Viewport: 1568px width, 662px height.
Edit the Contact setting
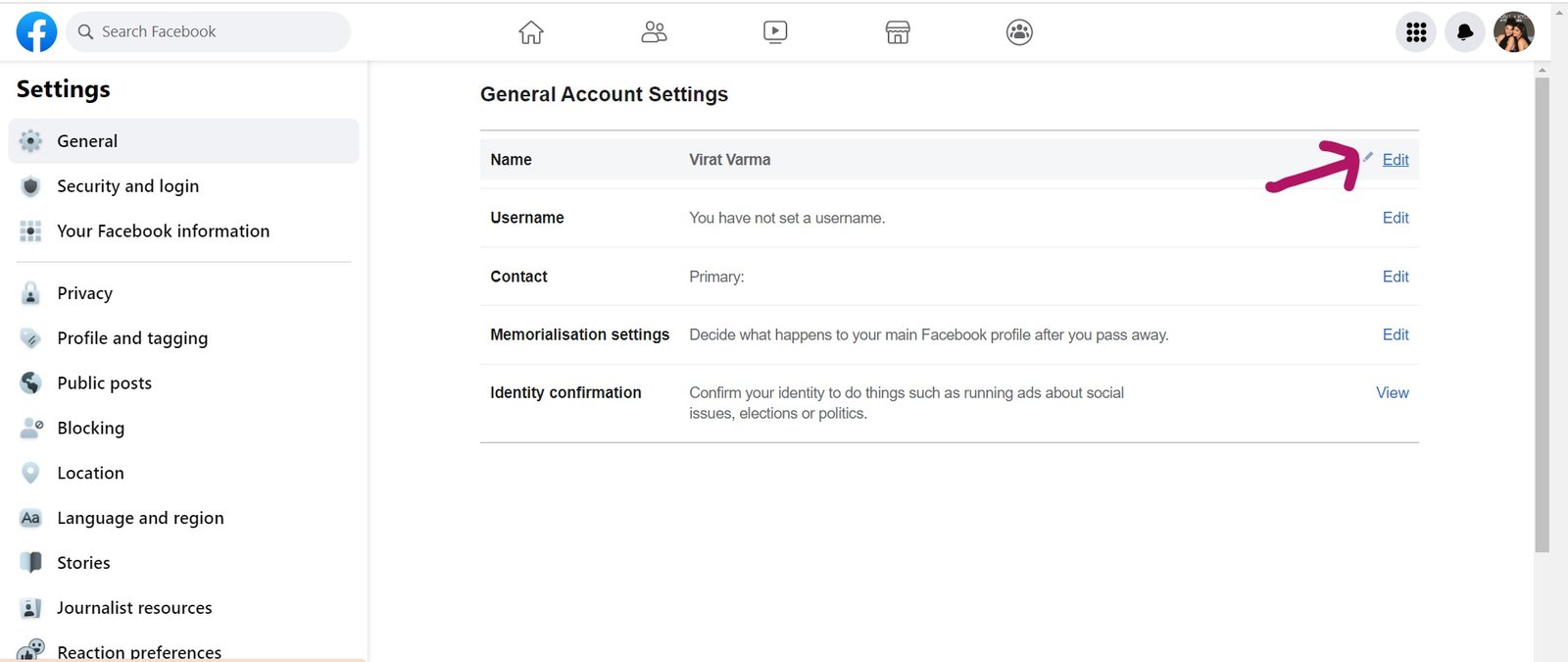(x=1396, y=277)
